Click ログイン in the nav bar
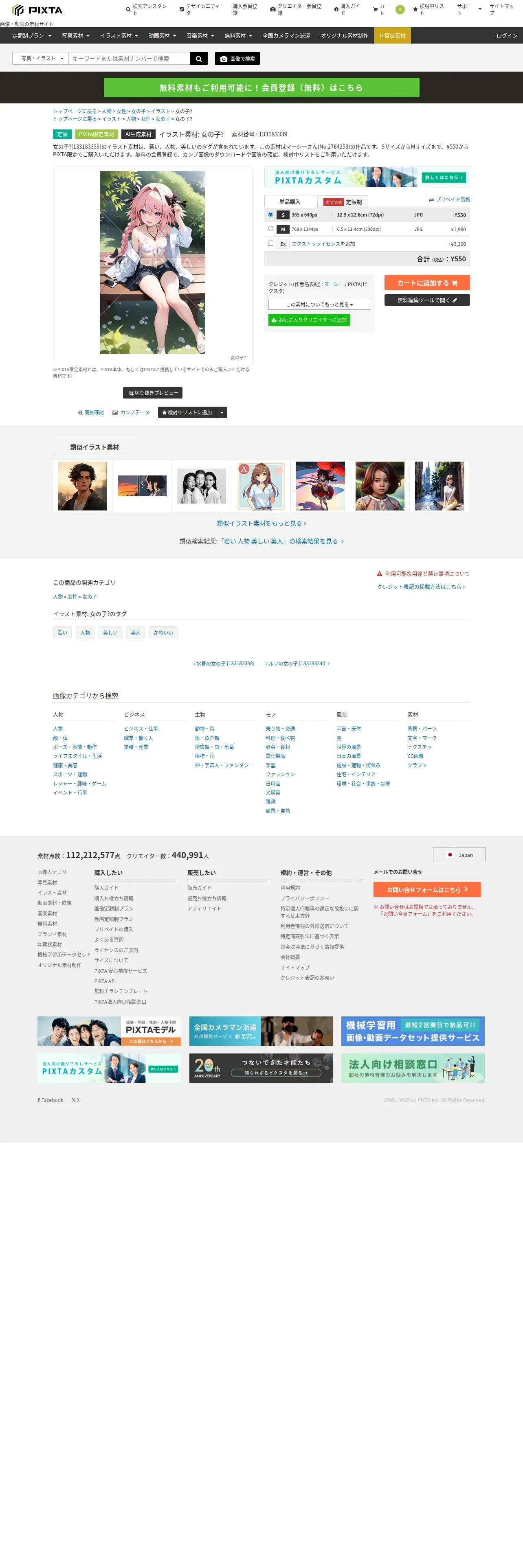523x1568 pixels. pyautogui.click(x=507, y=36)
